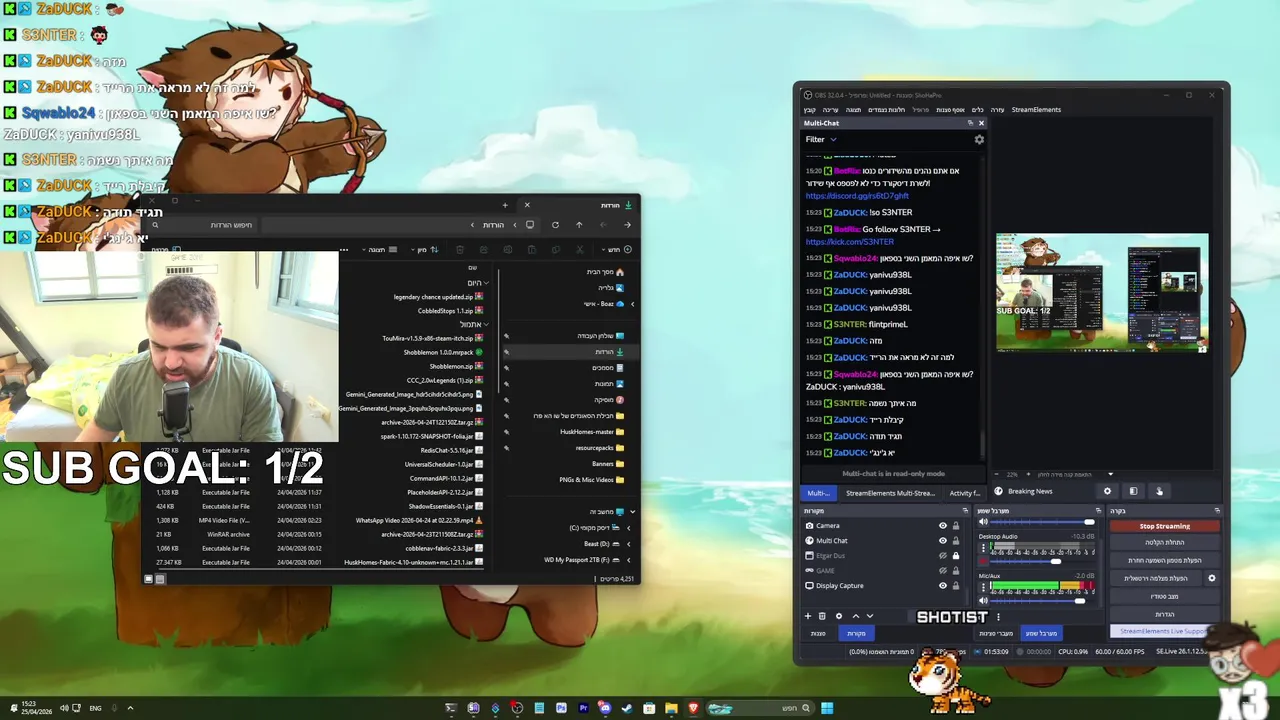The height and width of the screenshot is (720, 1280).
Task: Open Mic/Aux three-dot options
Action: [x=983, y=586]
